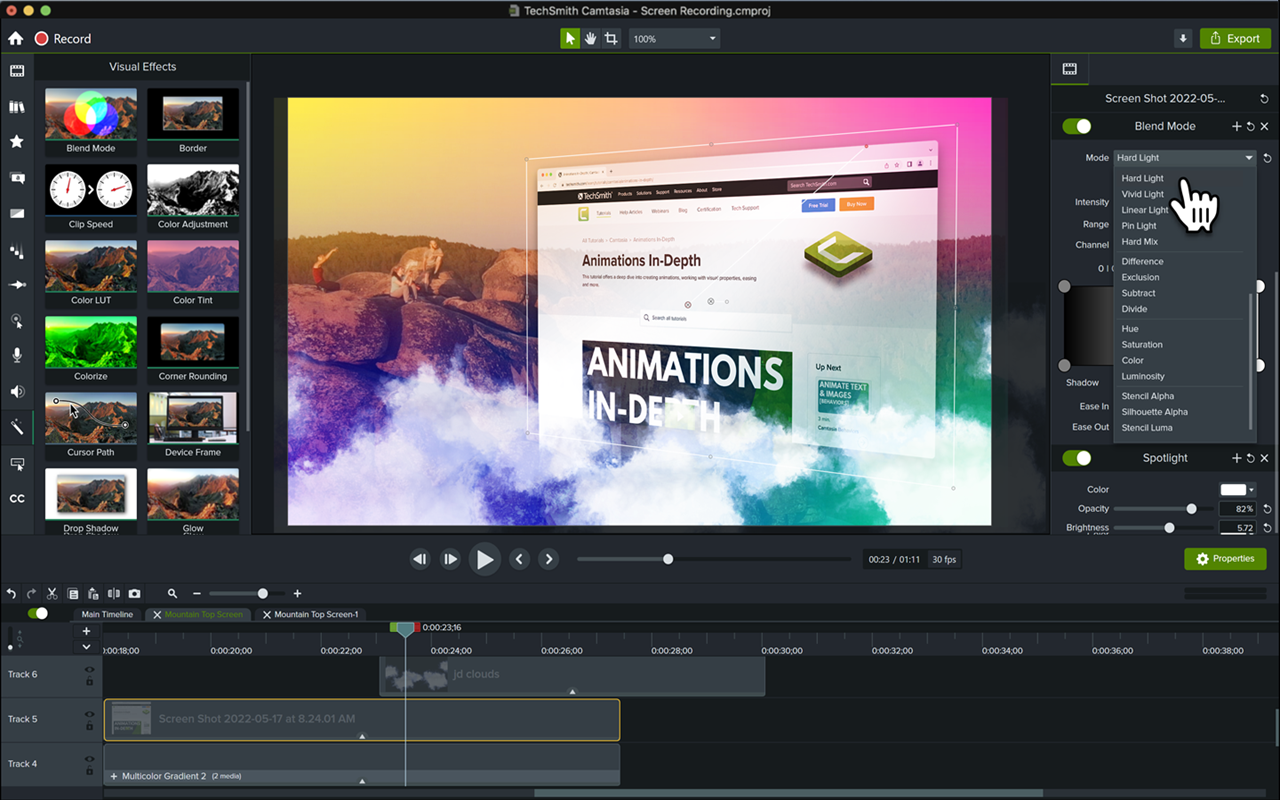1280x800 pixels.
Task: Take a snapshot with camera icon
Action: [134, 593]
